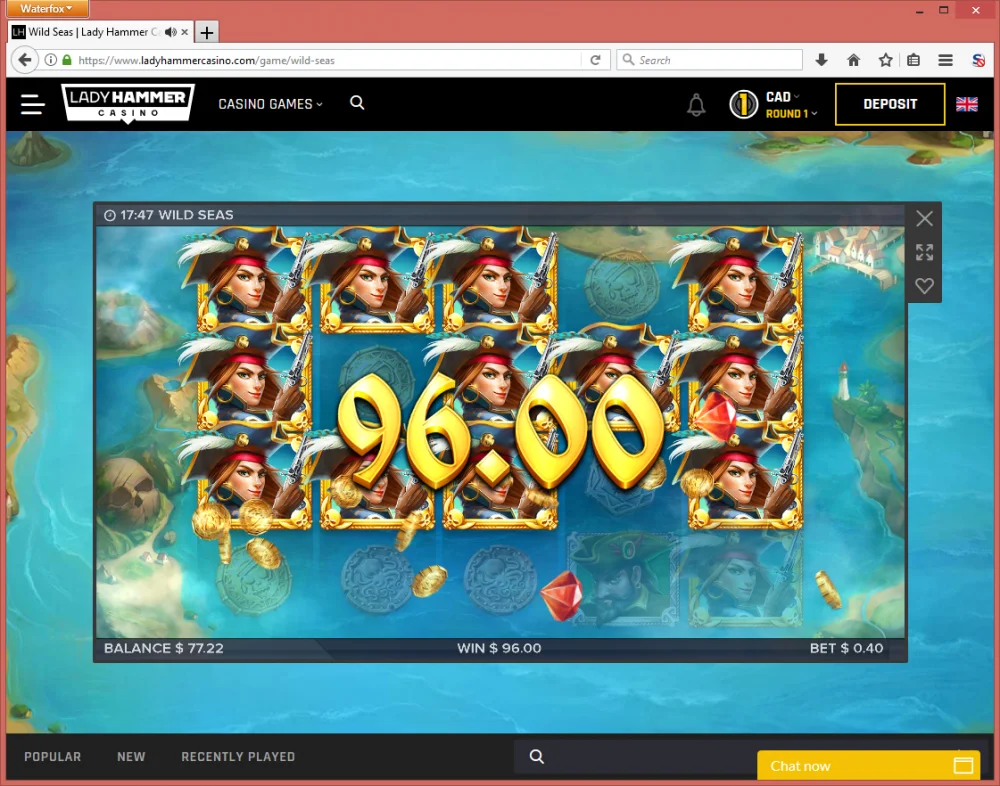Screen dimensions: 1000x786
Task: Change language via UK flag
Action: (x=966, y=104)
